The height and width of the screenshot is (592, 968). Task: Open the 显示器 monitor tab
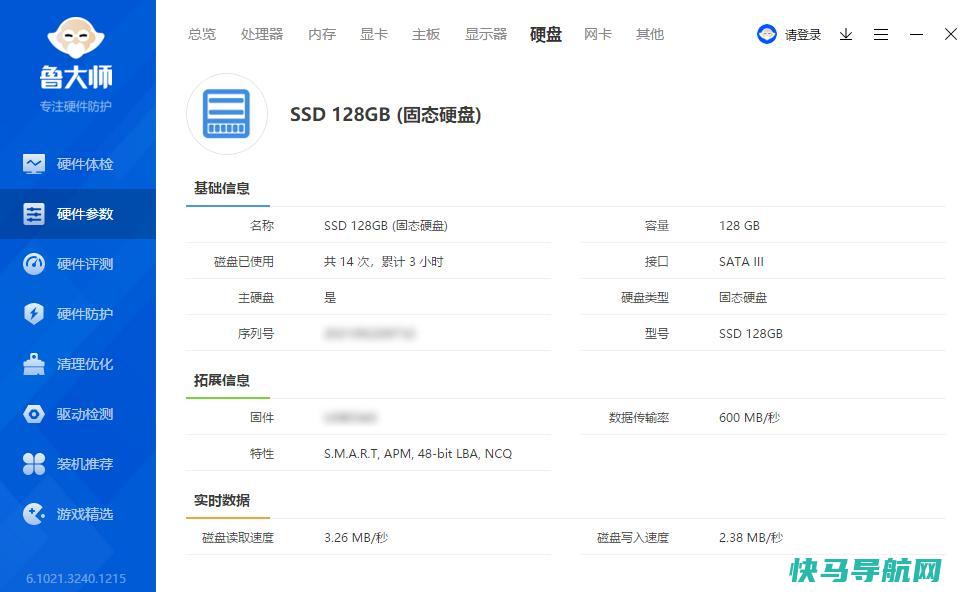[486, 34]
